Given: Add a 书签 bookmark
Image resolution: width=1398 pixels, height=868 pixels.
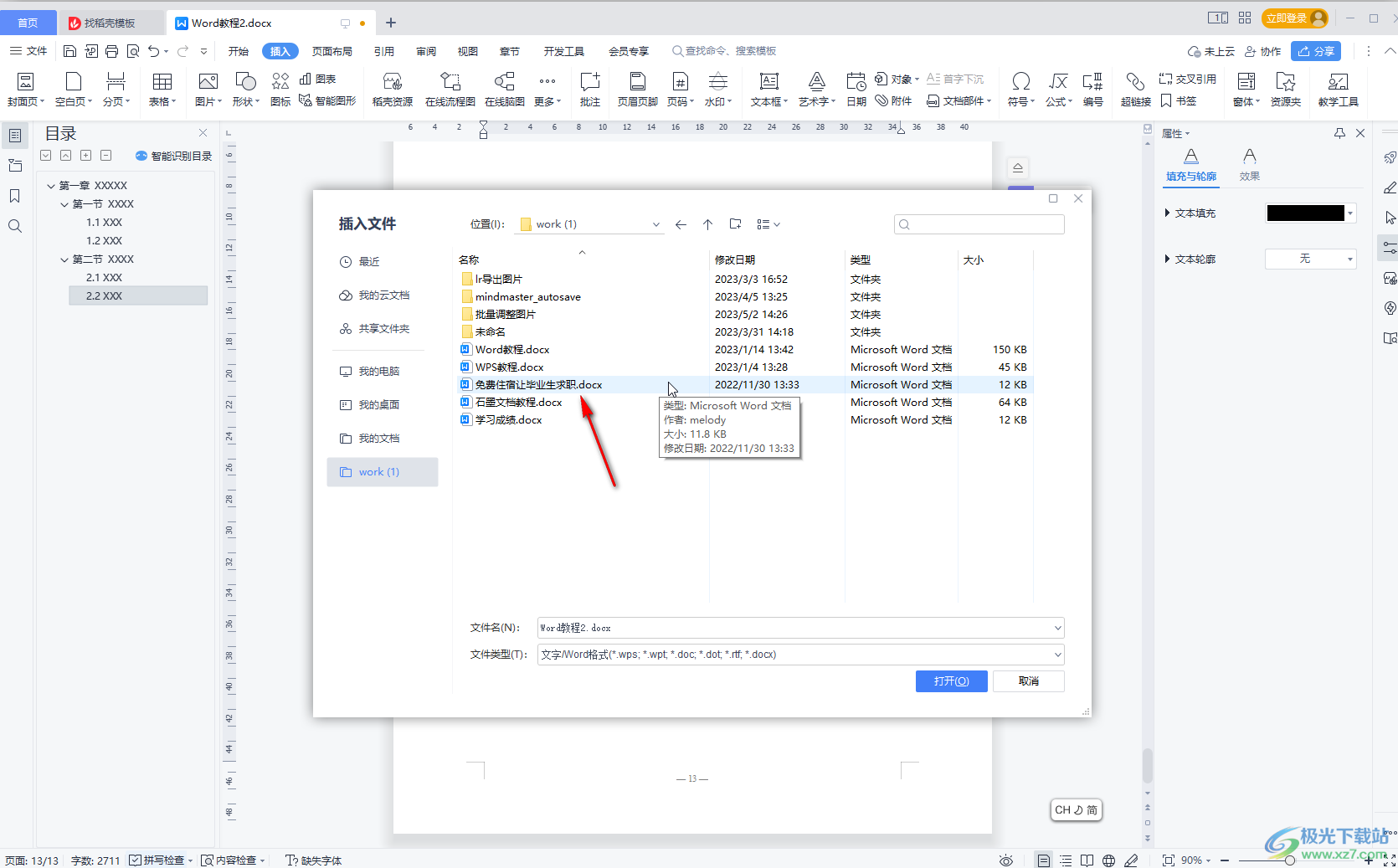Looking at the screenshot, I should pyautogui.click(x=1179, y=100).
